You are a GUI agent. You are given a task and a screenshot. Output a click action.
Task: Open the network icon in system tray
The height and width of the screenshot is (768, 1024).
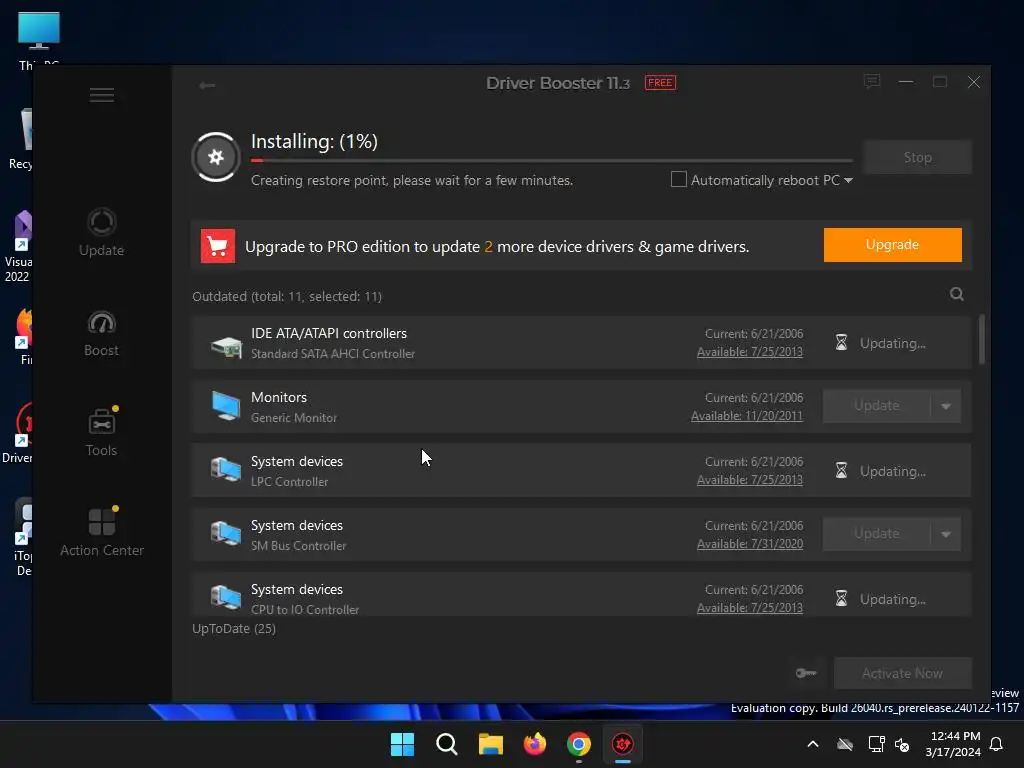pyautogui.click(x=876, y=744)
